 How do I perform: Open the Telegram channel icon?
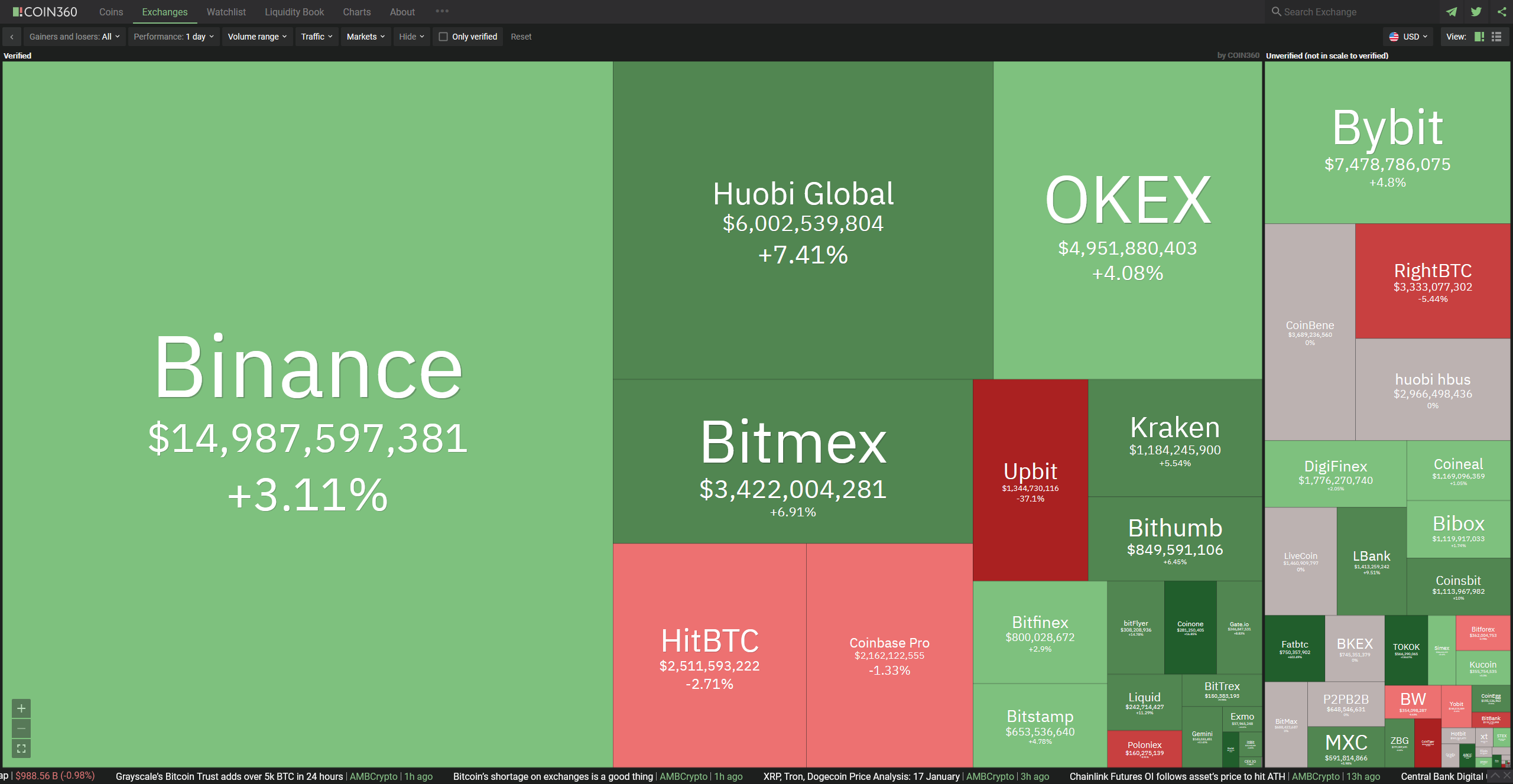pyautogui.click(x=1452, y=12)
